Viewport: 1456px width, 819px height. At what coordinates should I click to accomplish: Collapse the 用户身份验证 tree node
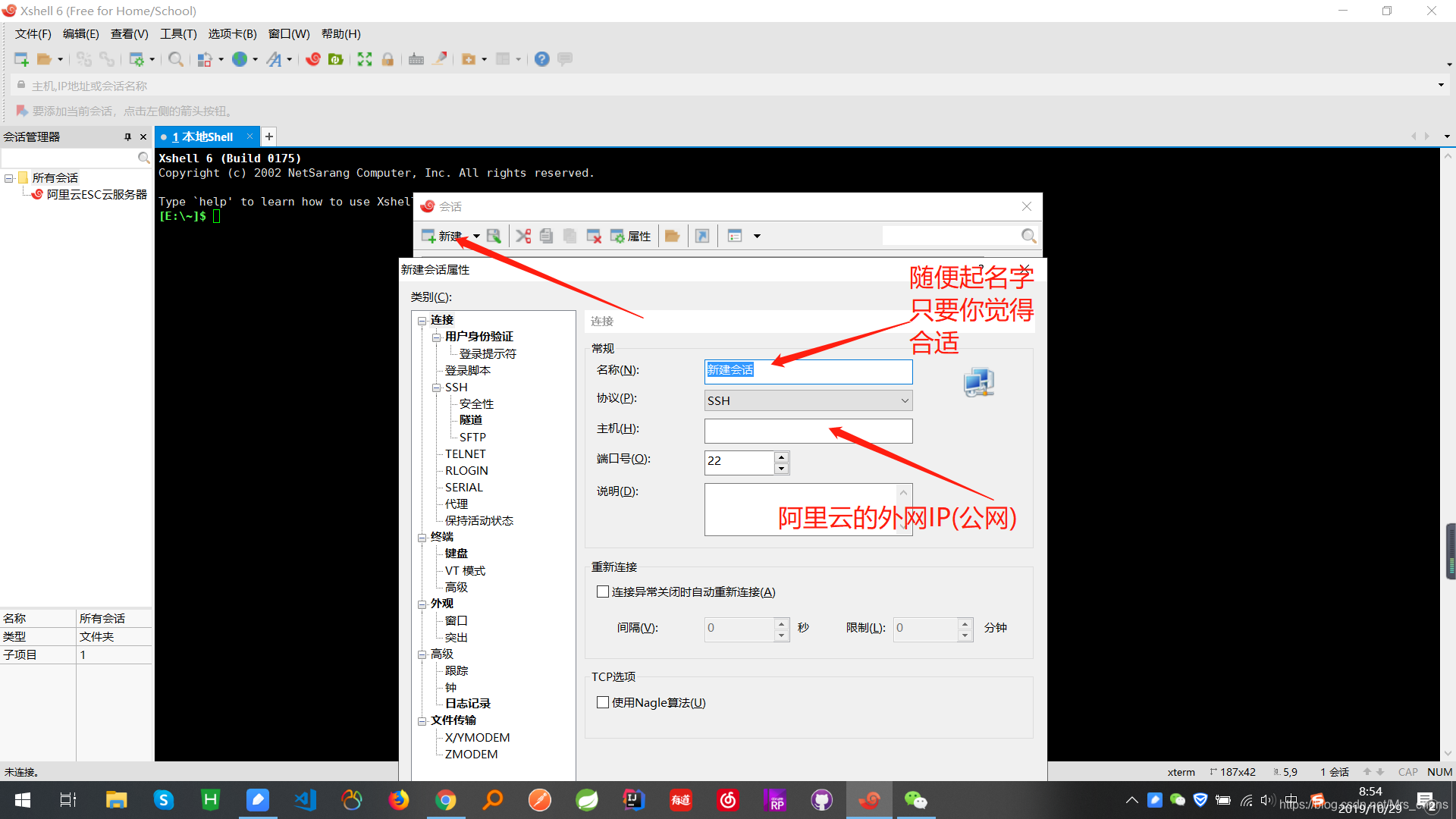[437, 337]
